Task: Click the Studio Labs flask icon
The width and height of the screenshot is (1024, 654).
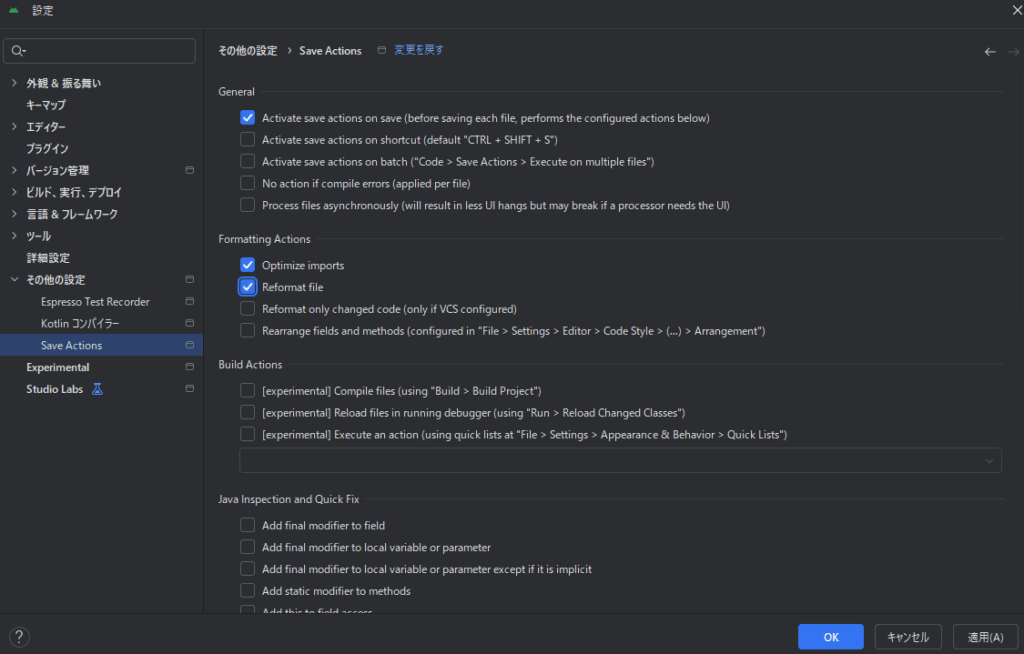Action: pyautogui.click(x=97, y=389)
